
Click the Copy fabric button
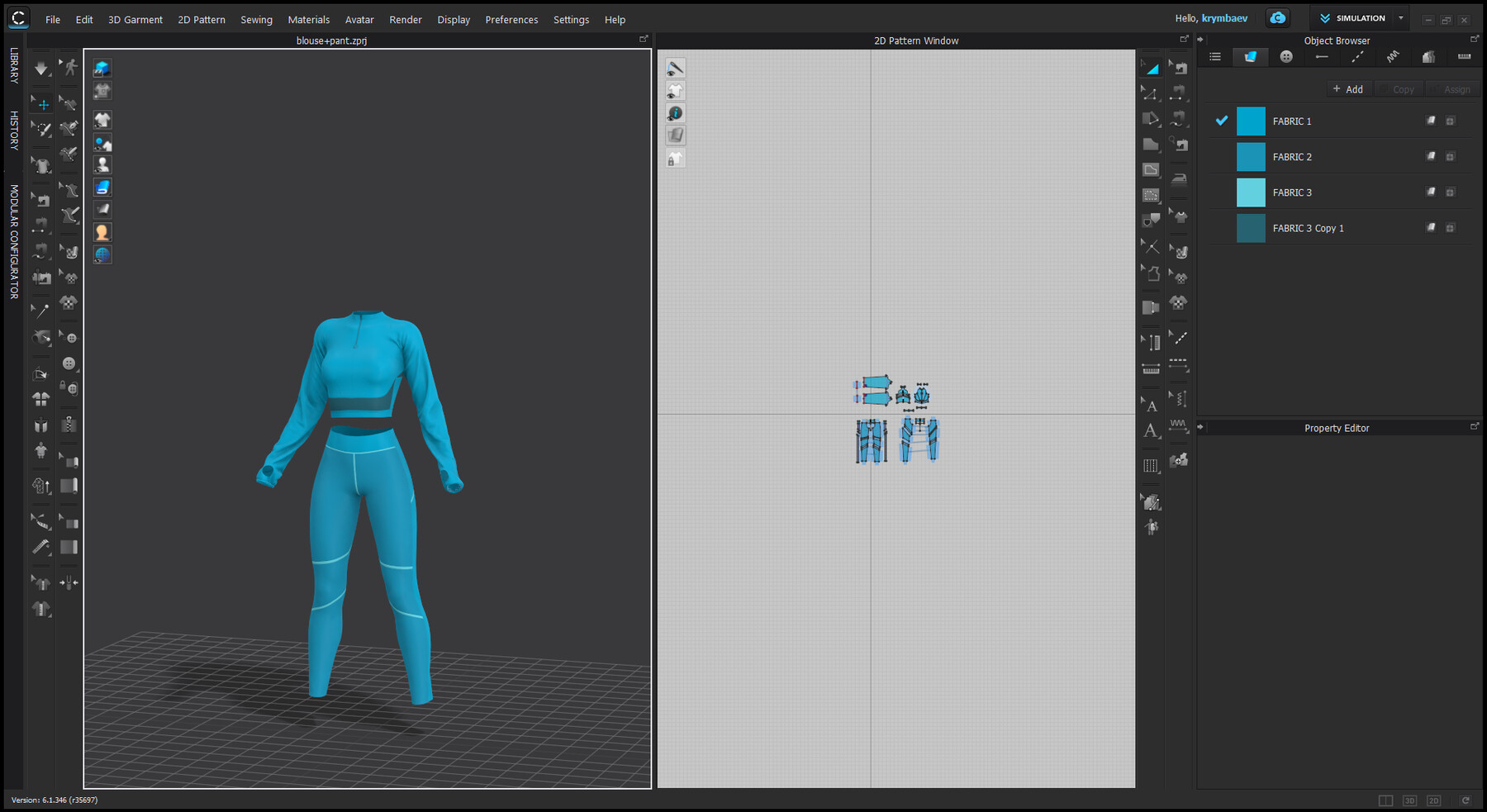[x=1398, y=89]
